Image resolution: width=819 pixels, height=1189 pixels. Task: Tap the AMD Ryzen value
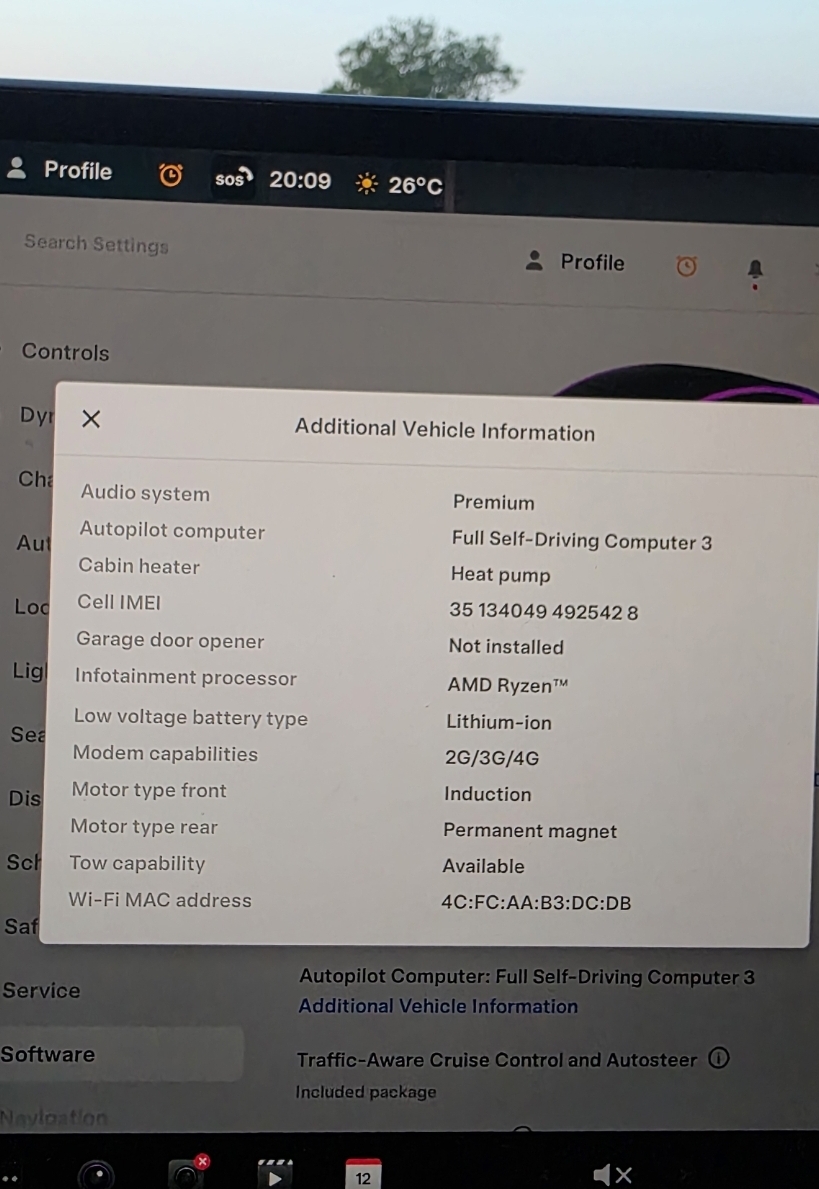pos(507,685)
